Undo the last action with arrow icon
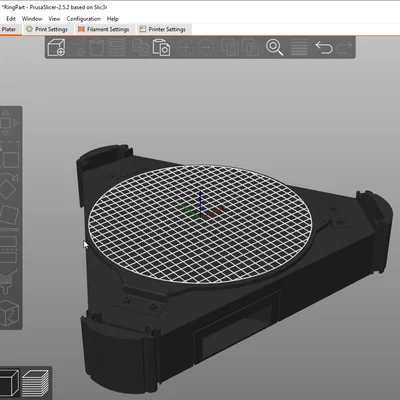 (324, 47)
